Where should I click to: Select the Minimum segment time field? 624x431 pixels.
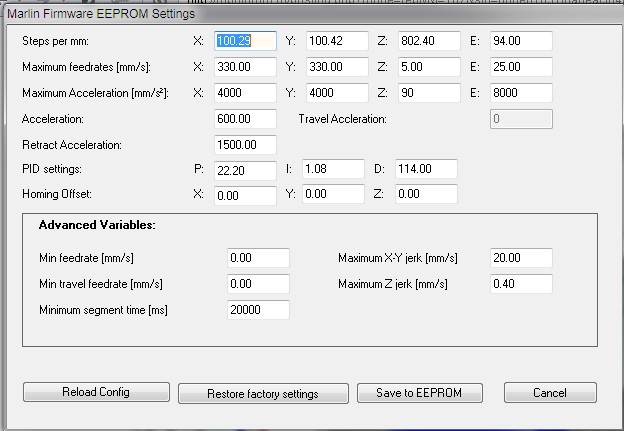coord(258,310)
